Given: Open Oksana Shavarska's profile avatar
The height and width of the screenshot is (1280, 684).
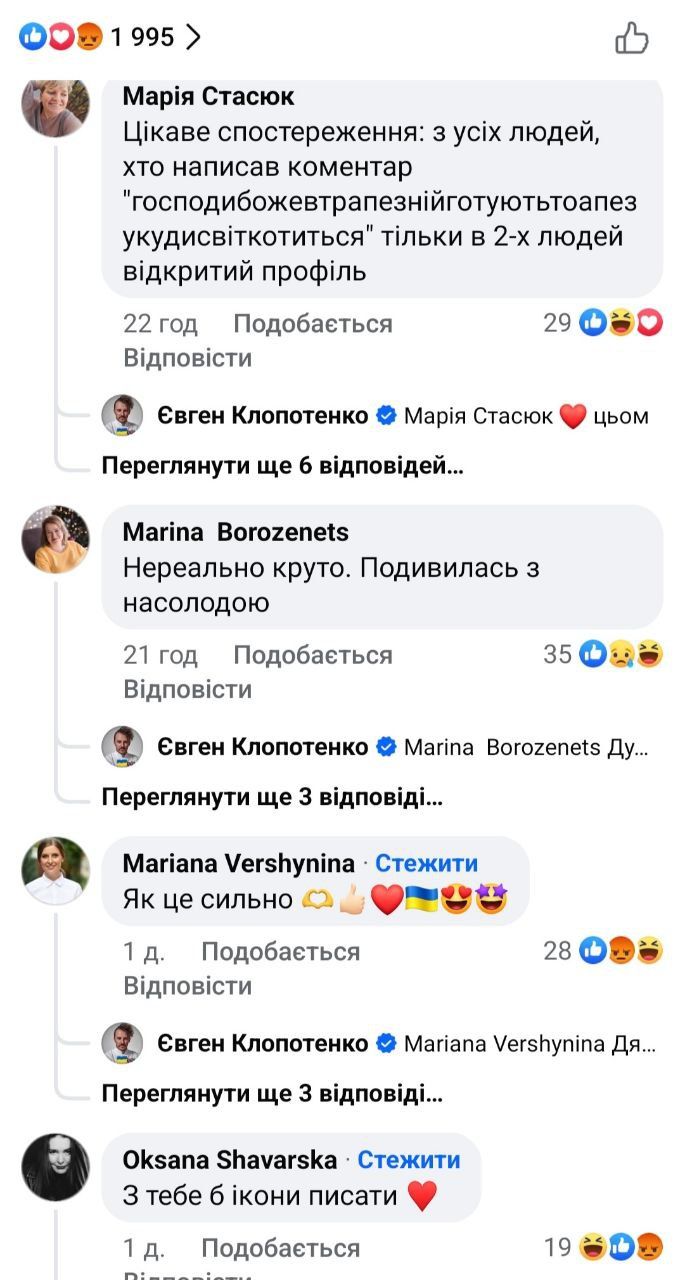Looking at the screenshot, I should (55, 1167).
